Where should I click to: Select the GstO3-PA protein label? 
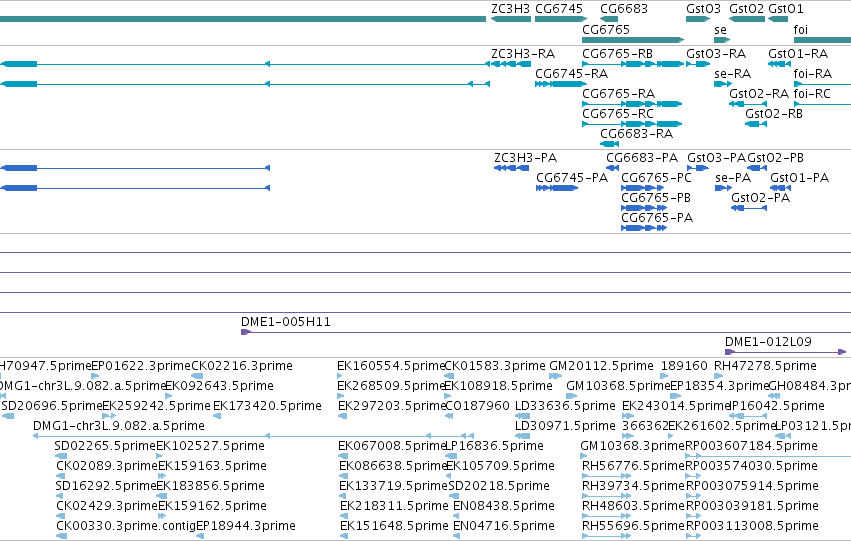click(717, 158)
